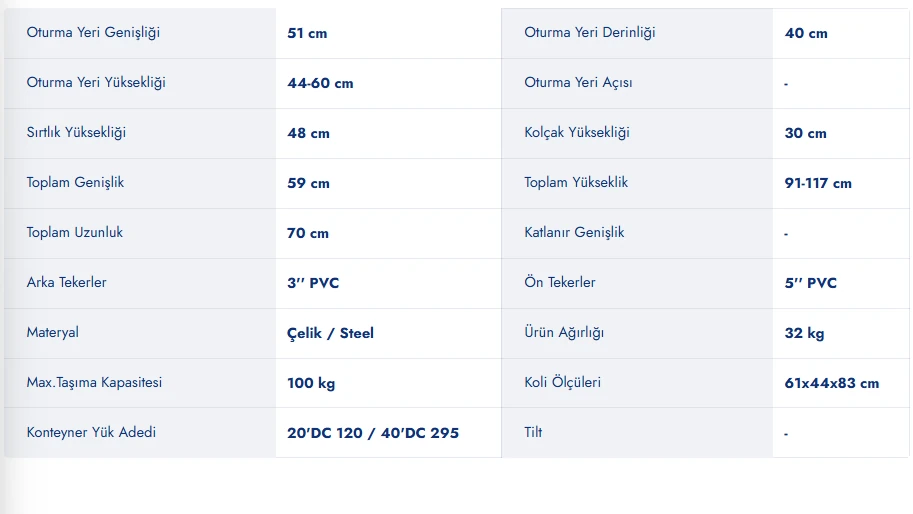Select the '59 cm' total width value
This screenshot has height=514, width=913.
[308, 183]
